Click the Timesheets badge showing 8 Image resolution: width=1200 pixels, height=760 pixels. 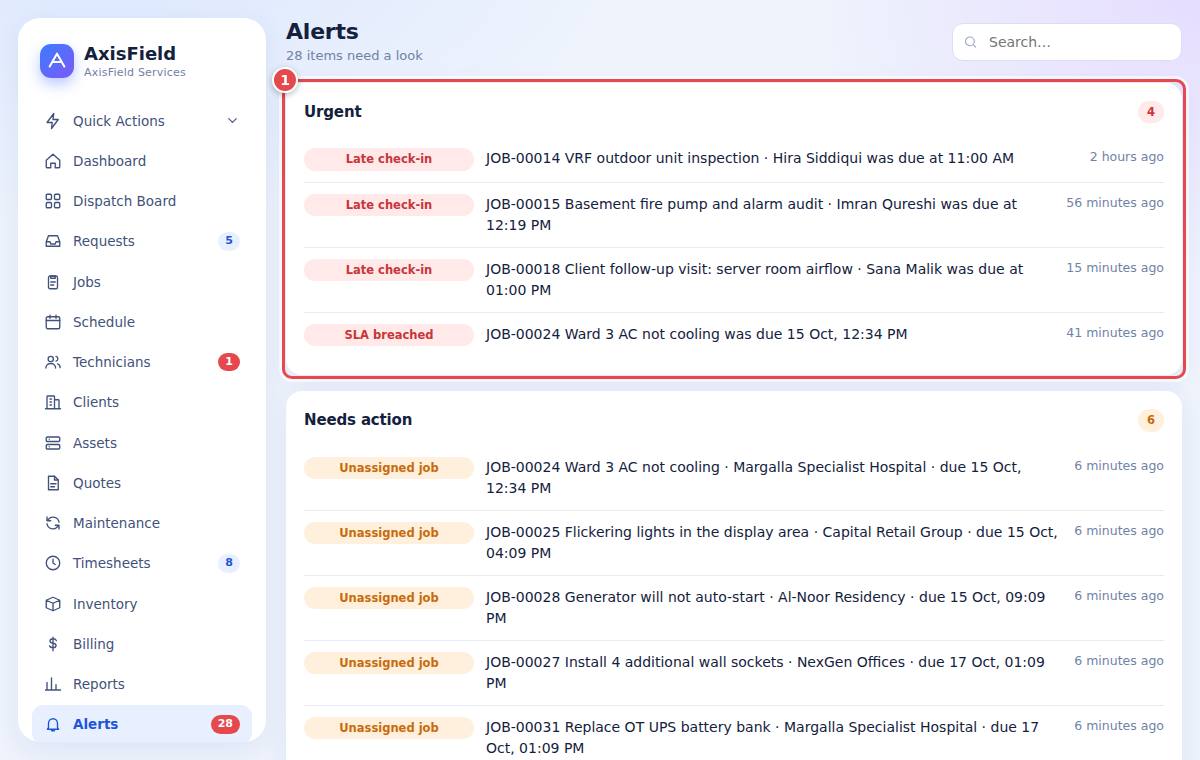[229, 563]
